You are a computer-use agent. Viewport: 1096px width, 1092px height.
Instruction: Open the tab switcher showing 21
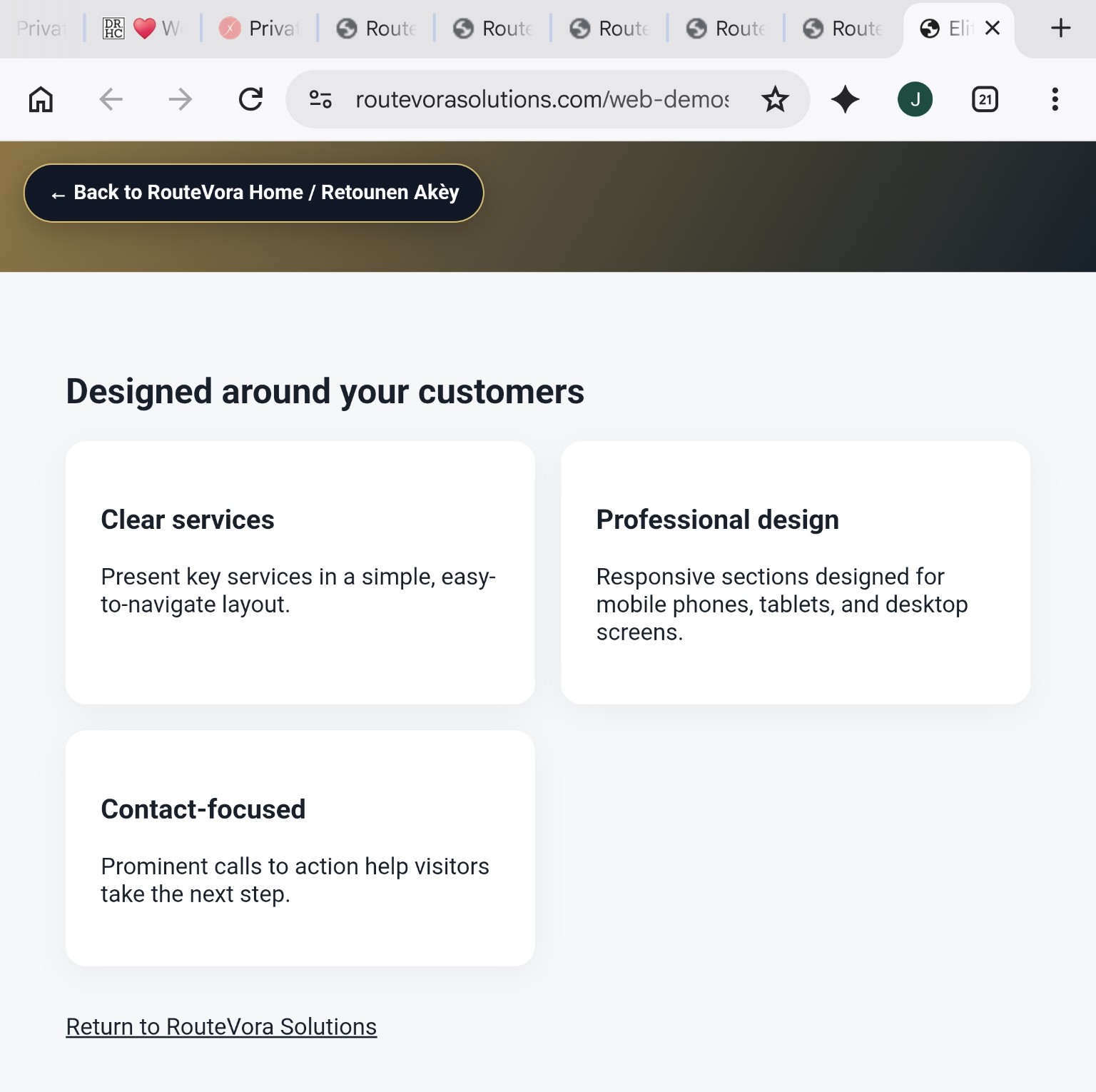pyautogui.click(x=985, y=99)
